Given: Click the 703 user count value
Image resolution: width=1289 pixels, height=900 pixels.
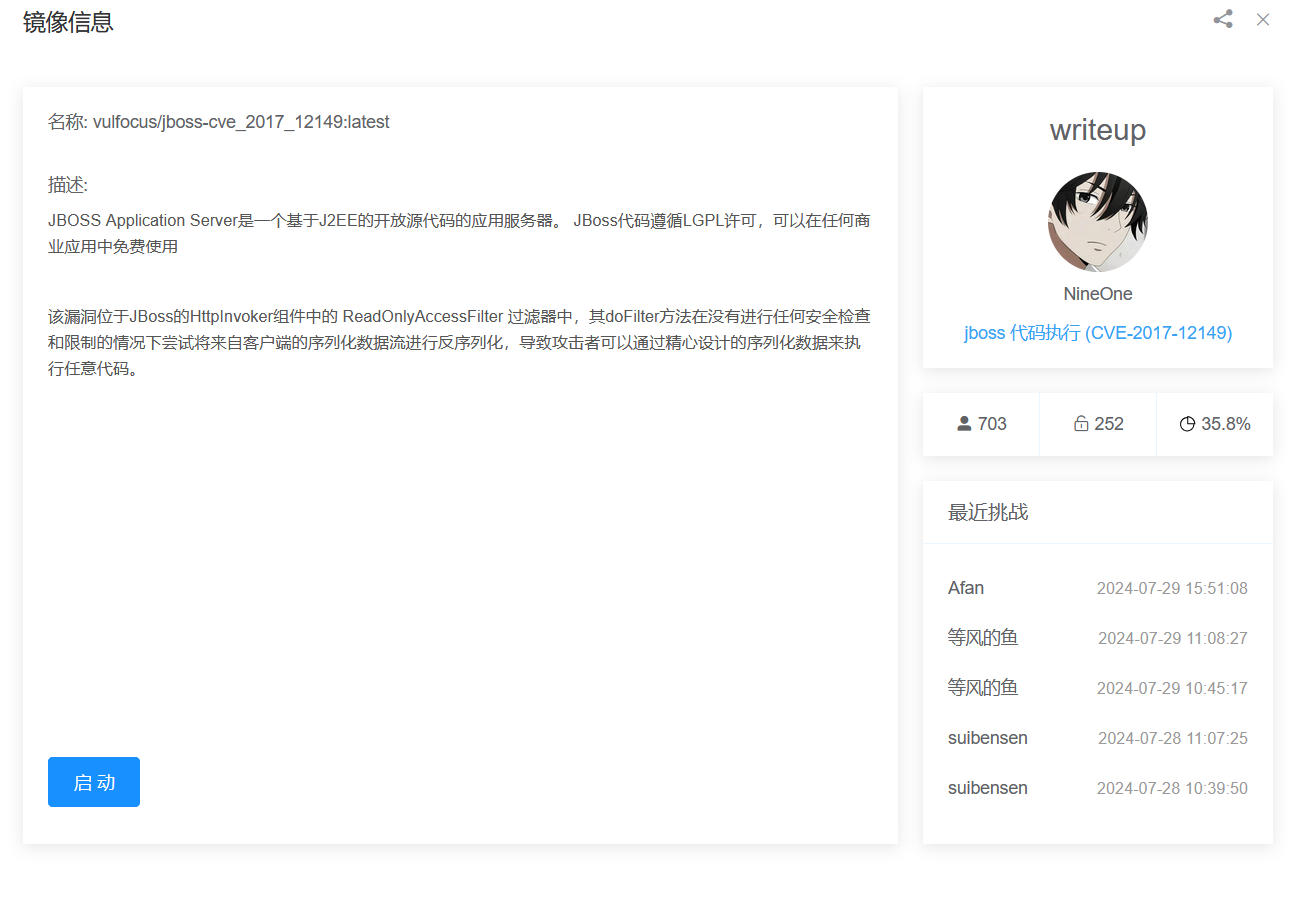Looking at the screenshot, I should point(992,424).
